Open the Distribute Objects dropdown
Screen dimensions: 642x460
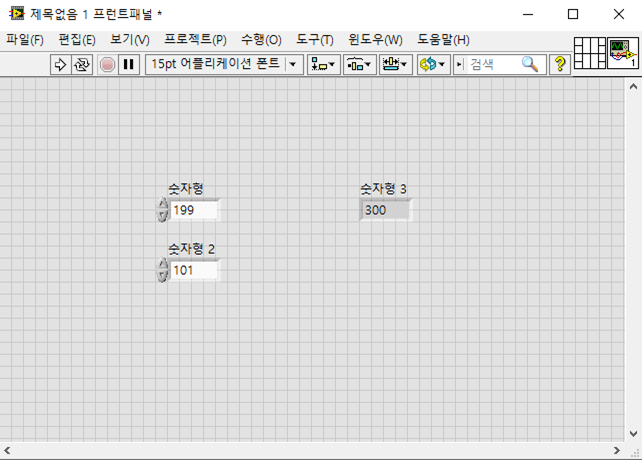tap(359, 64)
